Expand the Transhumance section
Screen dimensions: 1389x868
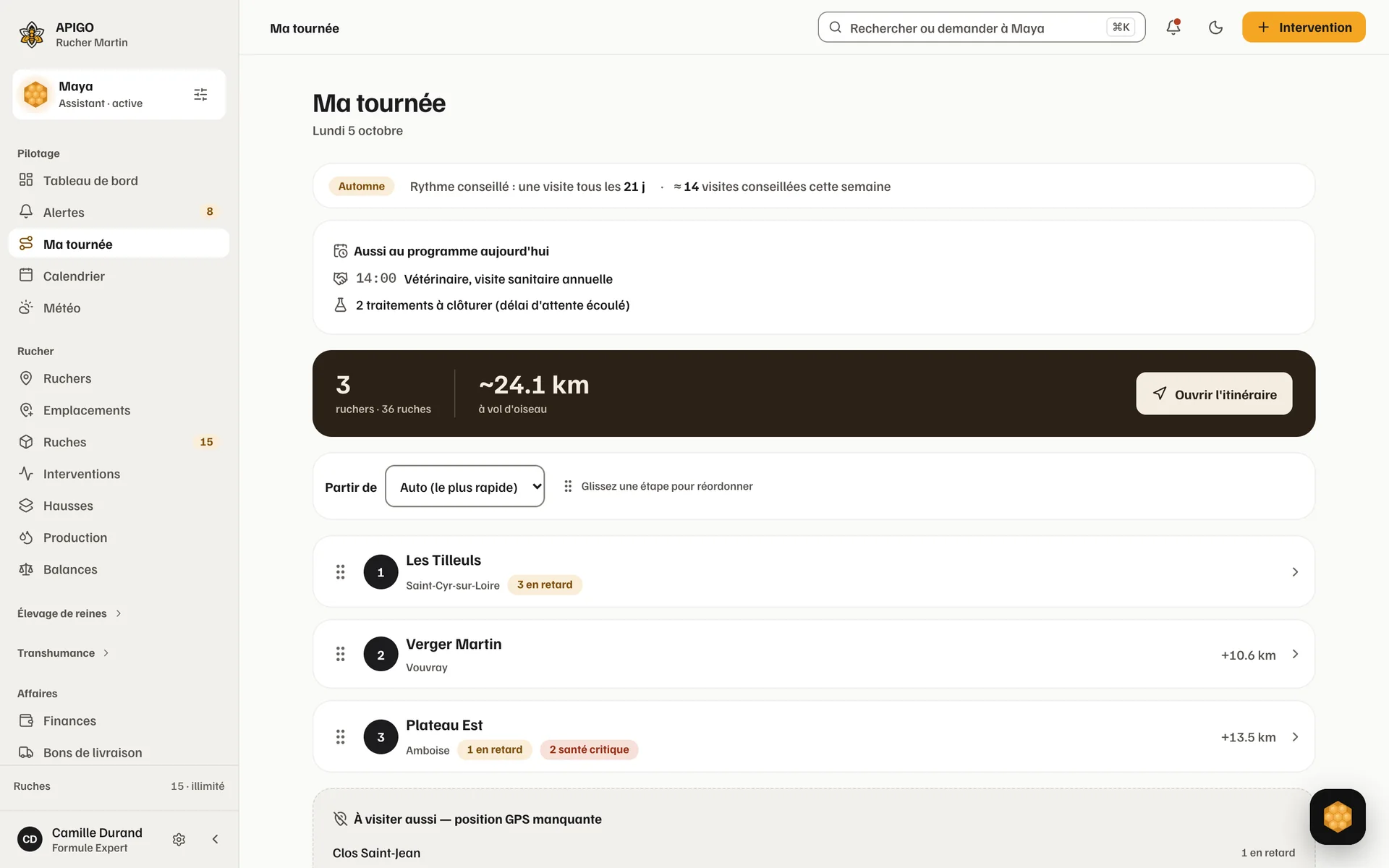coord(64,653)
